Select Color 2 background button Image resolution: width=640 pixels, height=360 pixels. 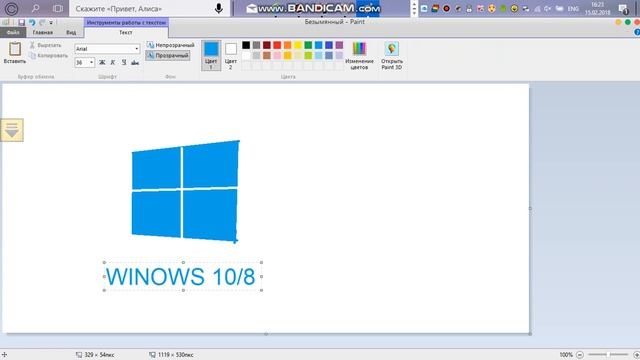231,56
